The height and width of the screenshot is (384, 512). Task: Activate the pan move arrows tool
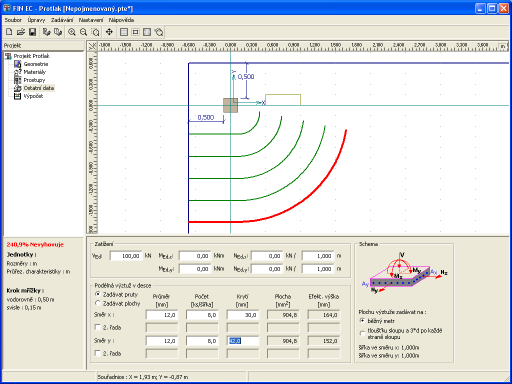[109, 32]
